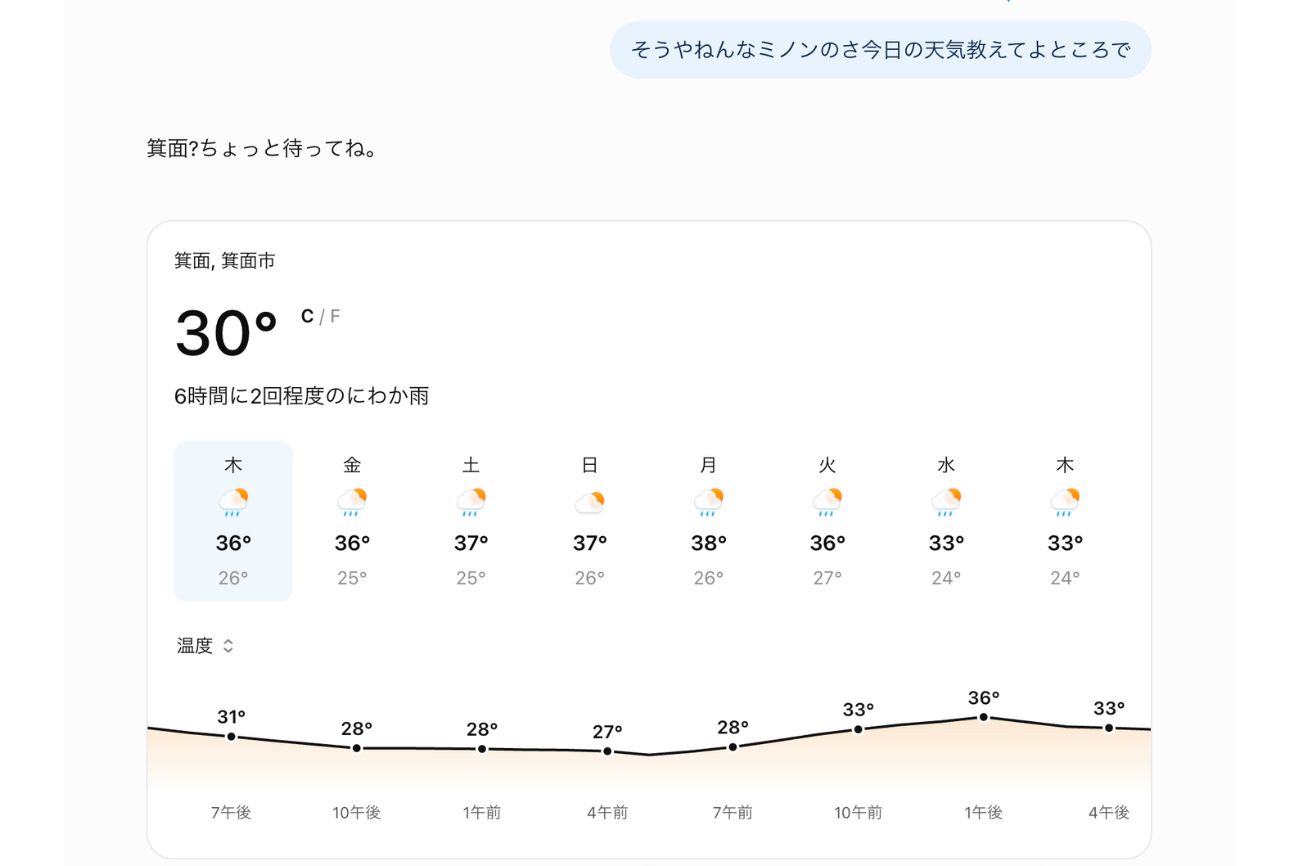
Task: Click the 27° data point at 4午前
Action: [x=607, y=751]
